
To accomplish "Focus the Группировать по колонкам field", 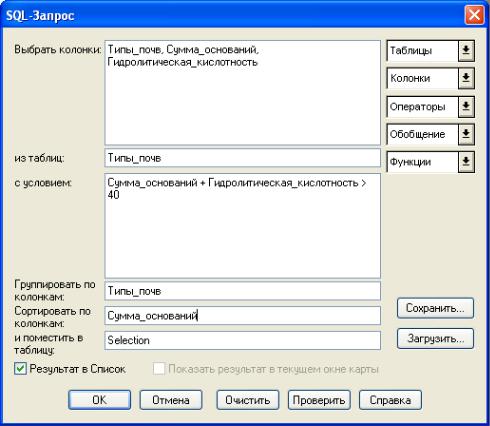I will point(242,291).
